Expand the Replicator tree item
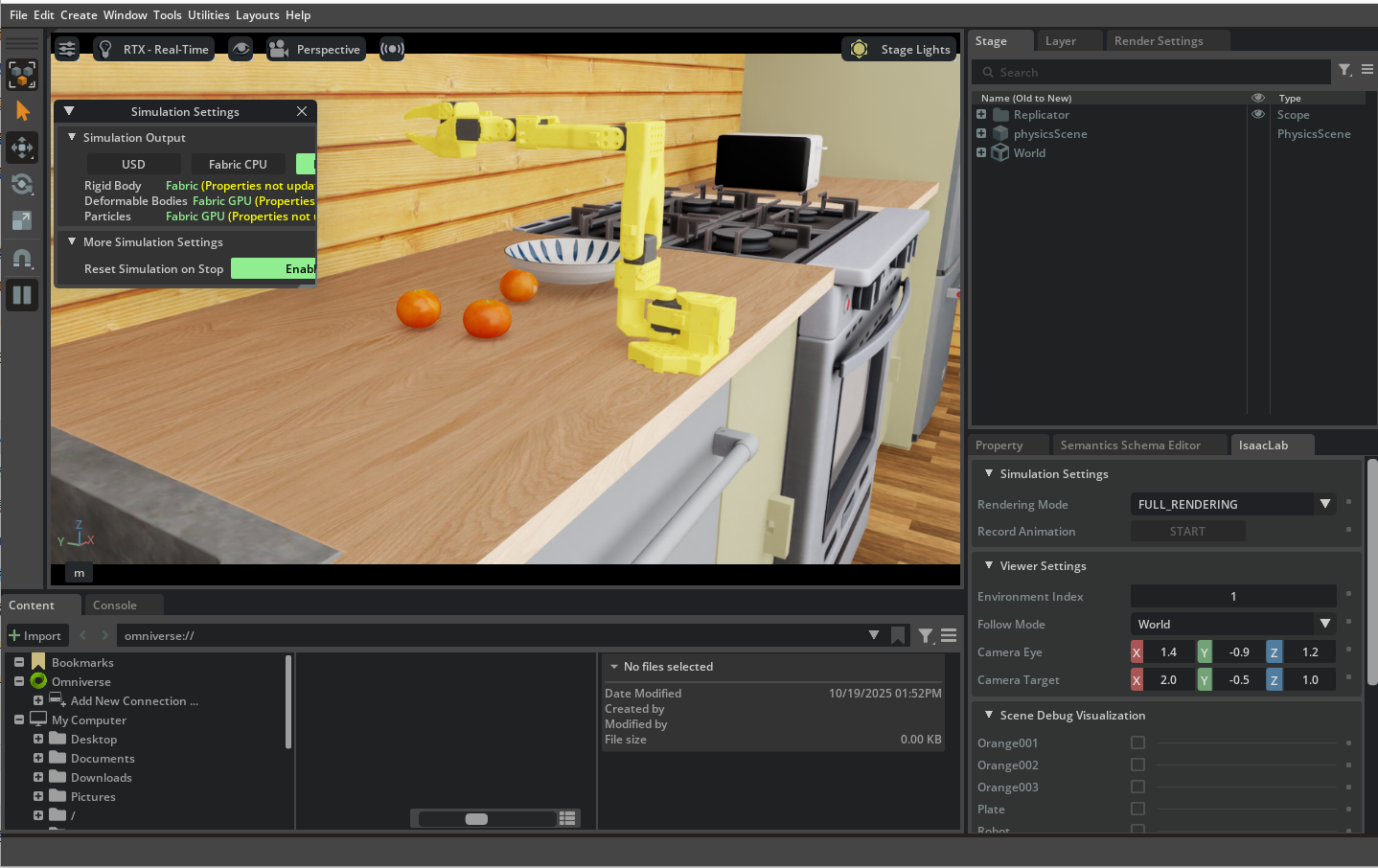This screenshot has width=1378, height=868. [981, 114]
